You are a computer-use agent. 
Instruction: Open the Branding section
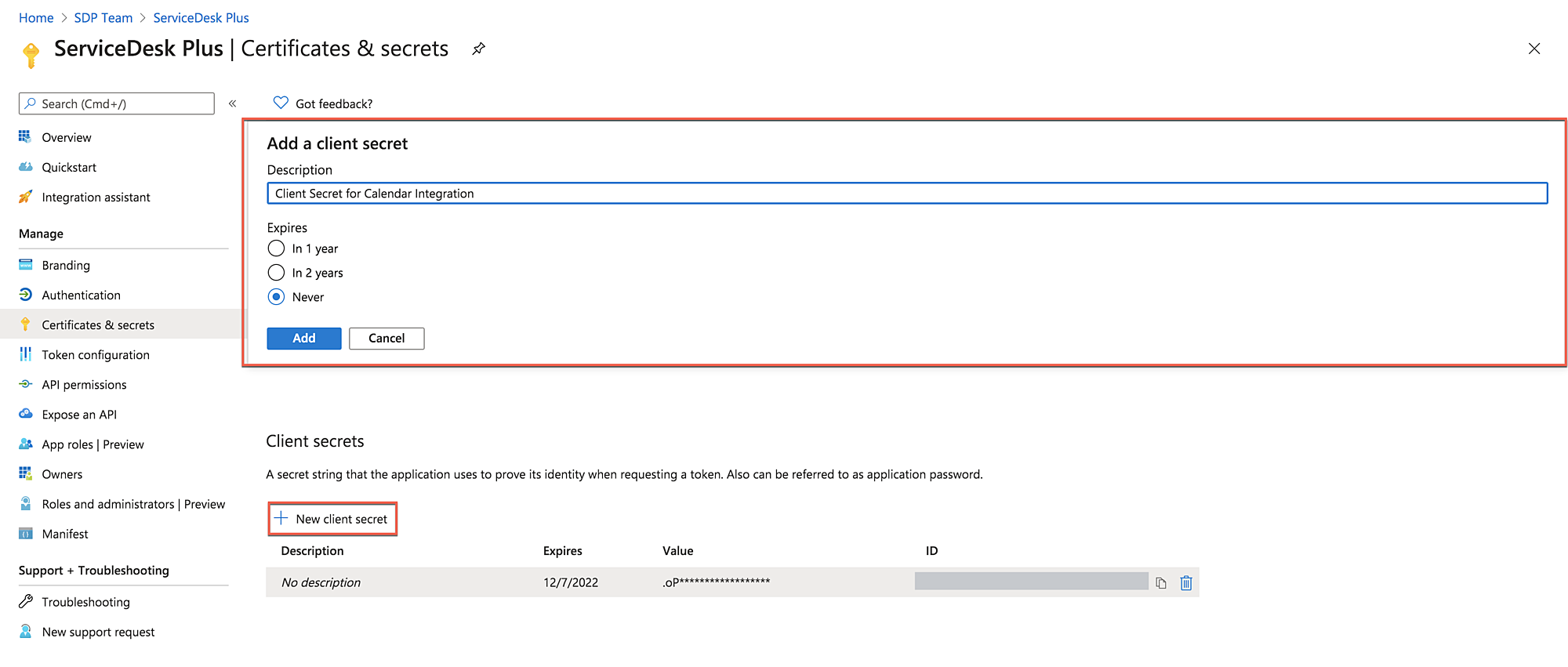66,266
